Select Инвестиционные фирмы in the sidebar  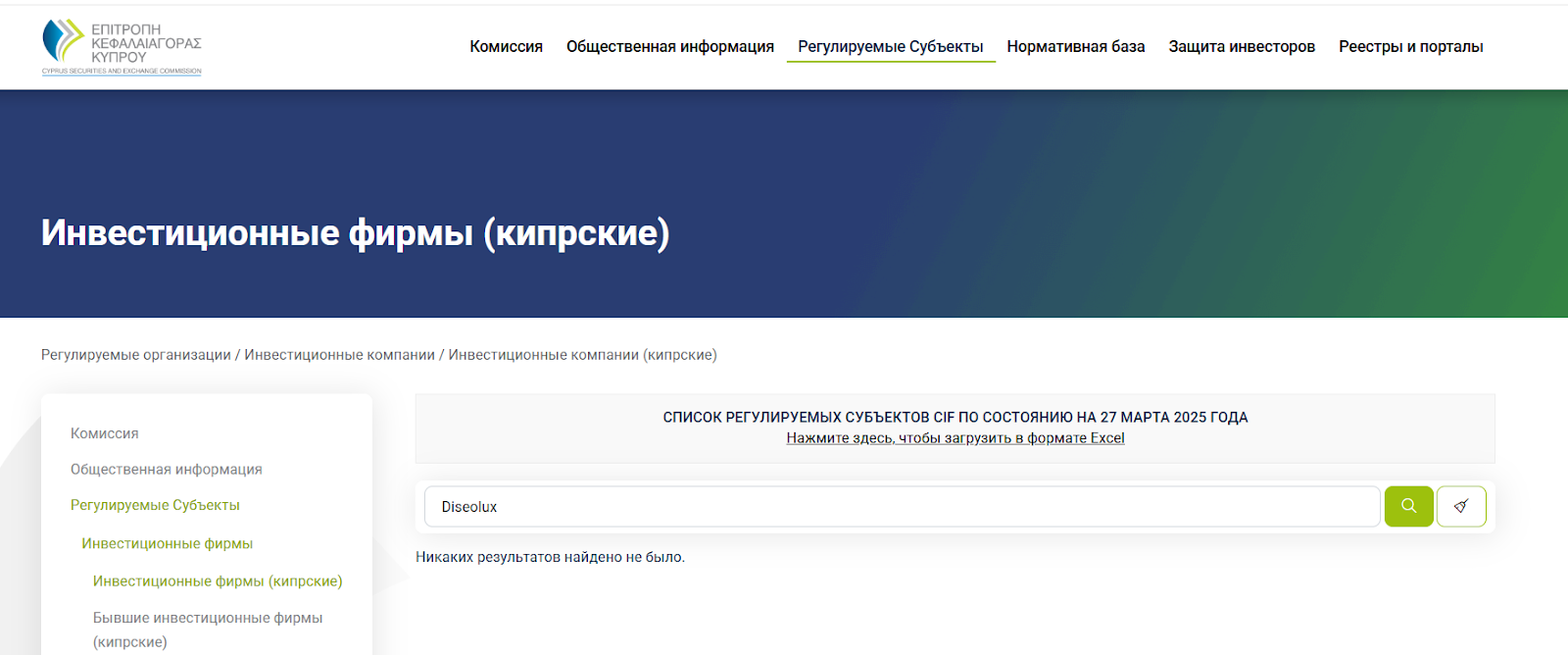tap(168, 543)
